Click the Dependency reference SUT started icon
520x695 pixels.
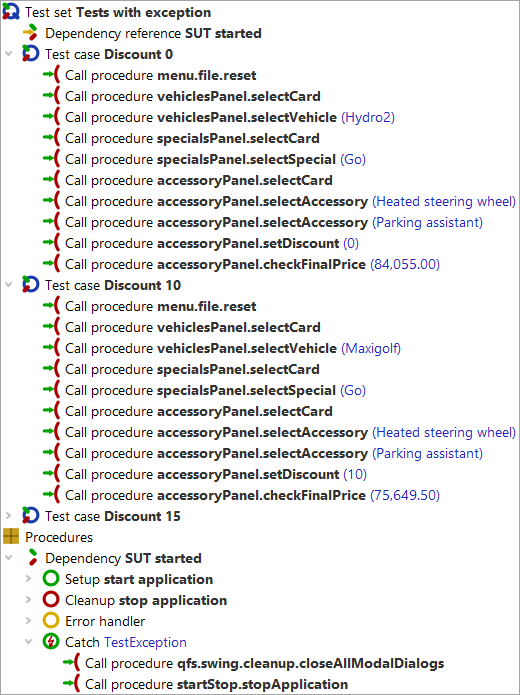pyautogui.click(x=30, y=33)
